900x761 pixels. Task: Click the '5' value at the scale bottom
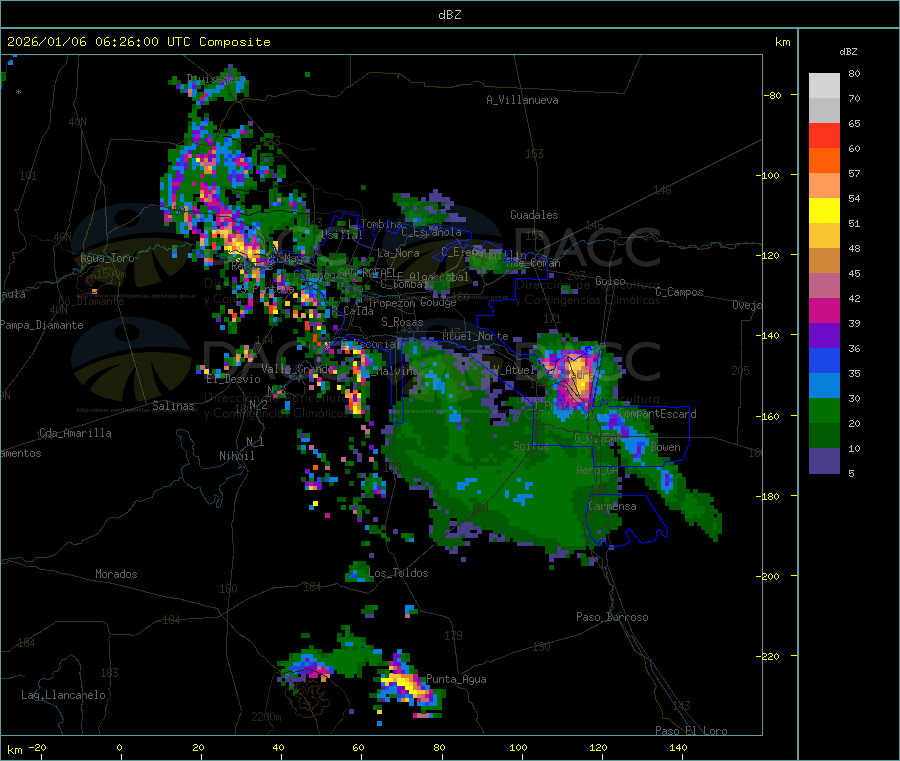pyautogui.click(x=851, y=473)
